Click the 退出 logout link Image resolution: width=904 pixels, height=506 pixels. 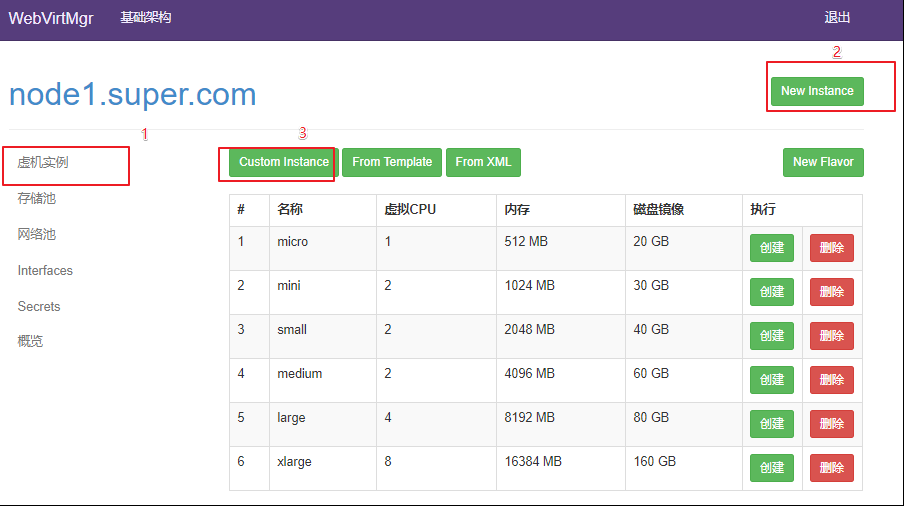coord(837,17)
